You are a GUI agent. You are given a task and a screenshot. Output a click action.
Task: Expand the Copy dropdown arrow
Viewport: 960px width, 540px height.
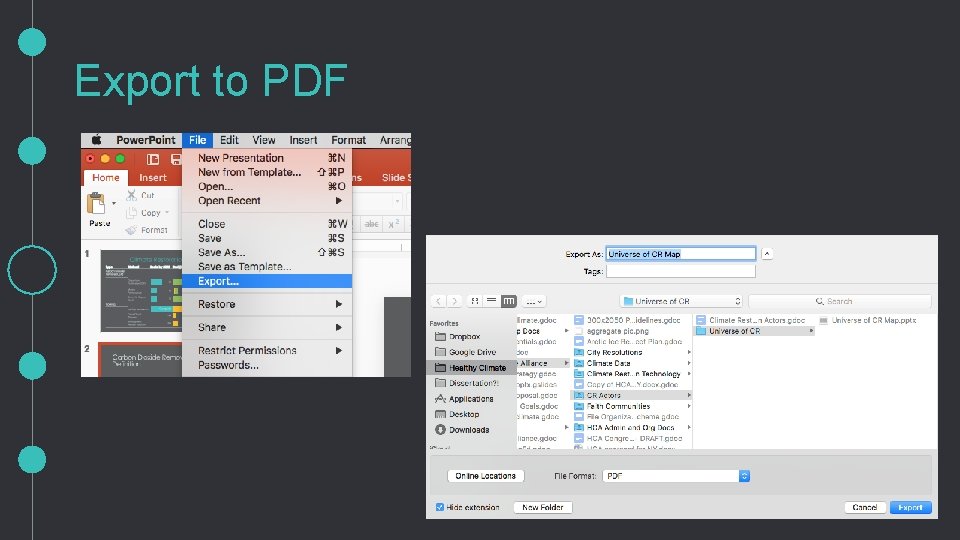167,212
